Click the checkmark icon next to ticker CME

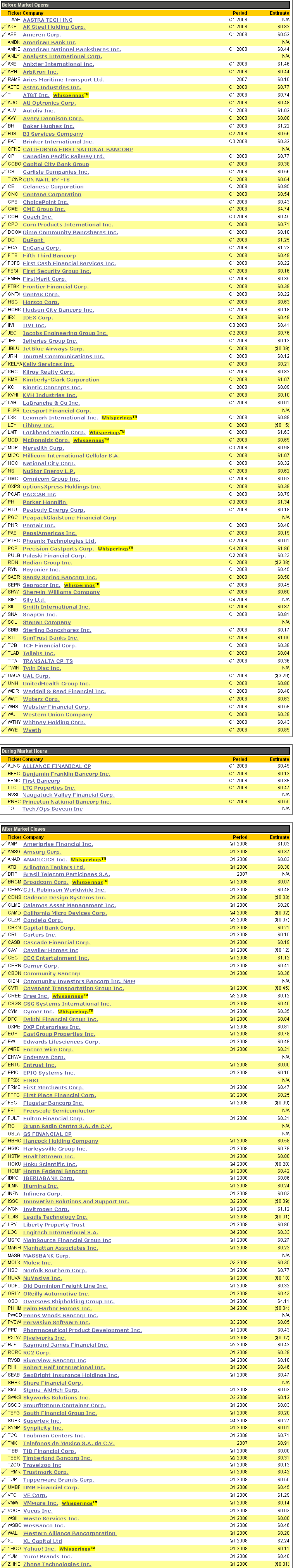tap(3, 209)
